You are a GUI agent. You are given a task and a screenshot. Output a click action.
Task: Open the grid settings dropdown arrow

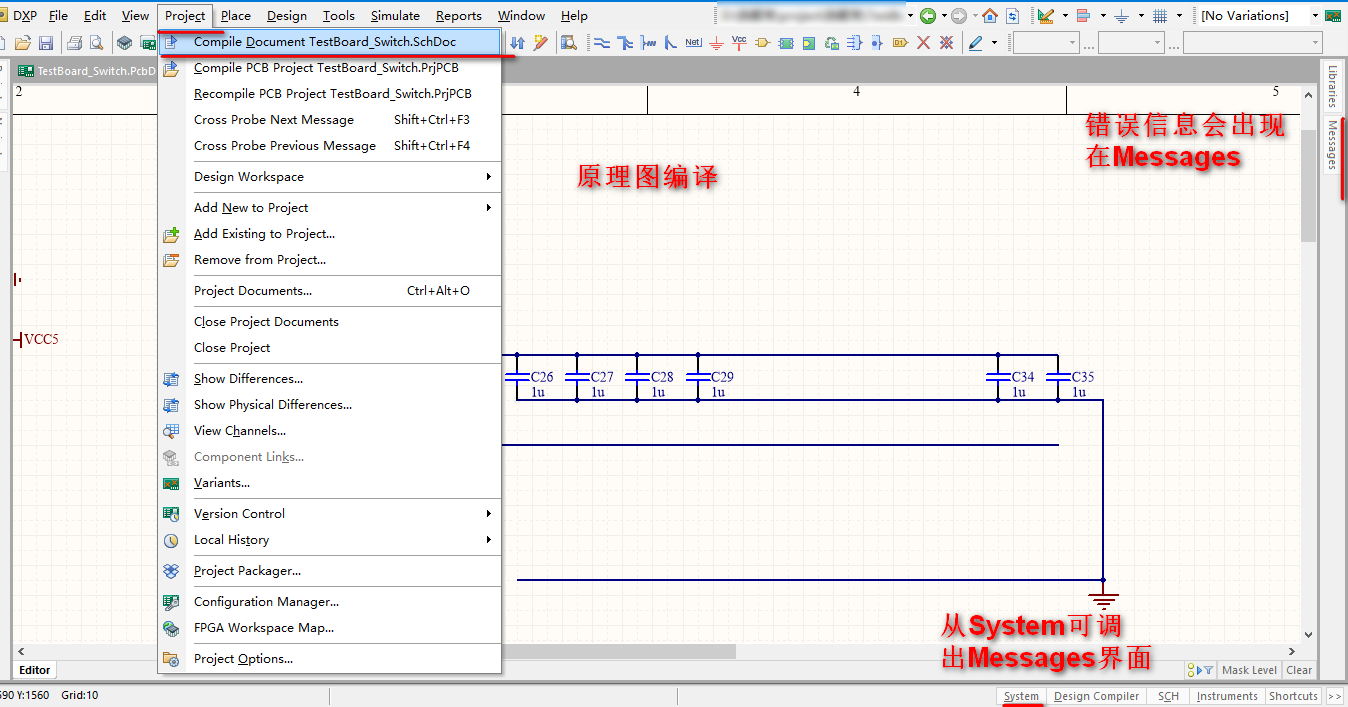pos(1179,16)
